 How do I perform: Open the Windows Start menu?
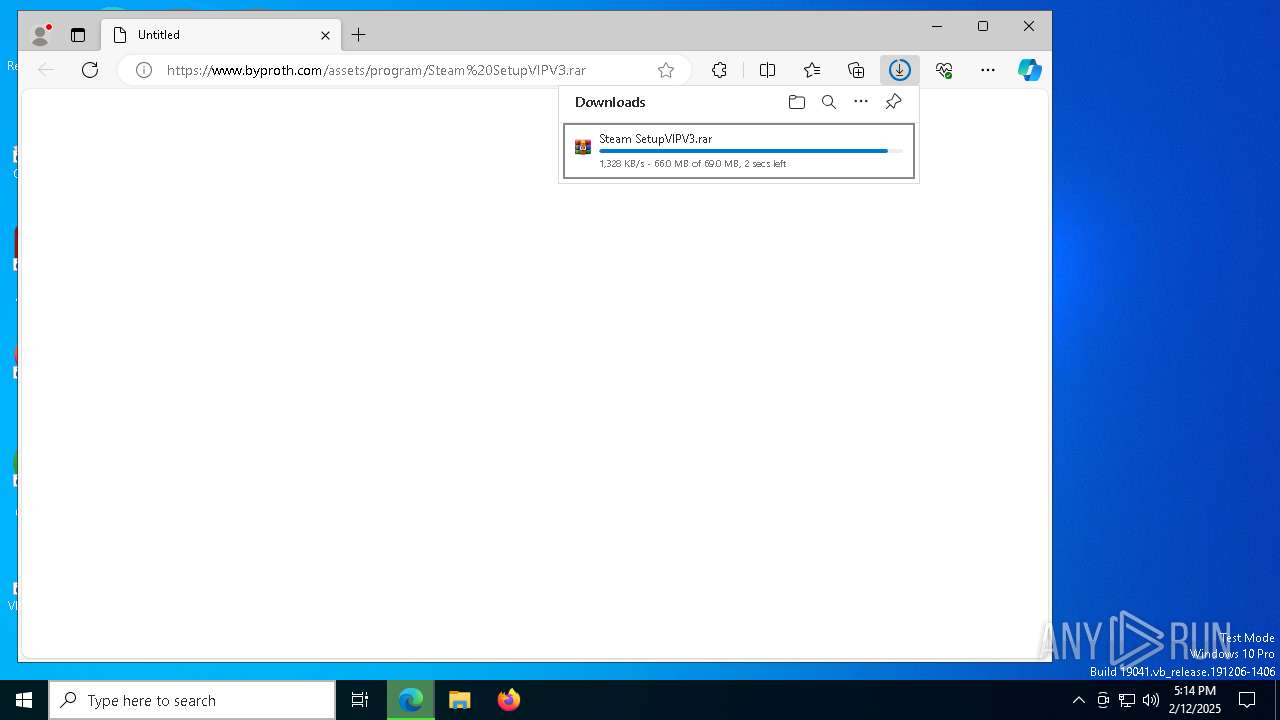point(24,700)
